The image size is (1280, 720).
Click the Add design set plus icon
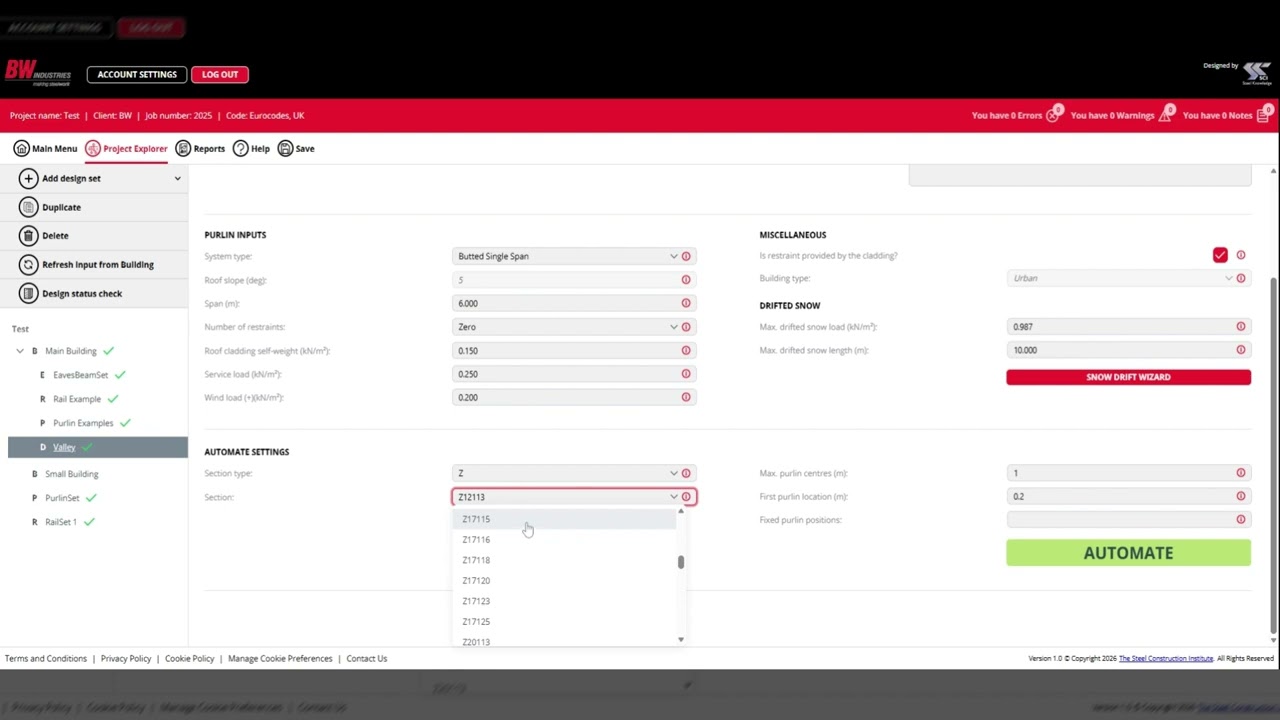point(28,178)
